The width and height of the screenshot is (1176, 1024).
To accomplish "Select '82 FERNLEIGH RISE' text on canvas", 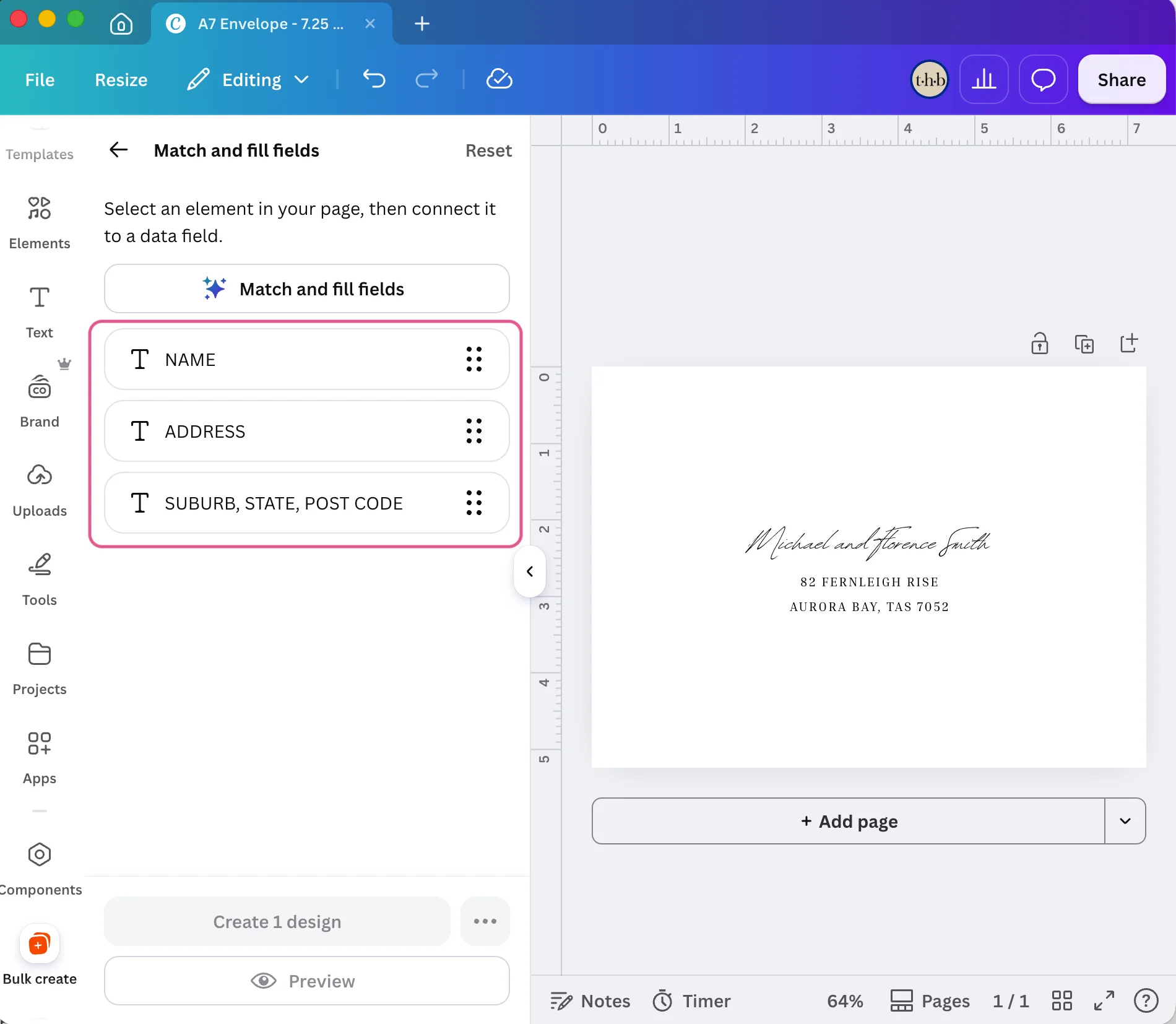I will 869,582.
